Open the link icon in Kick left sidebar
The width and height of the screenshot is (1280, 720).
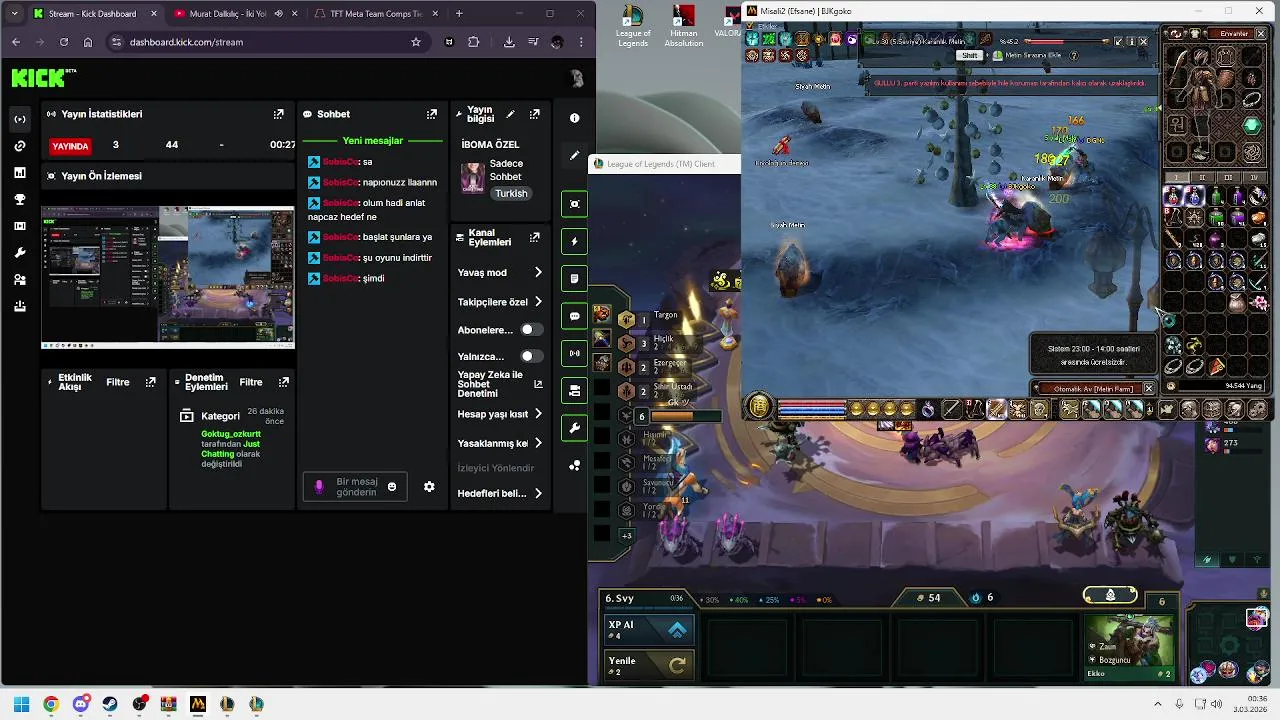[20, 146]
